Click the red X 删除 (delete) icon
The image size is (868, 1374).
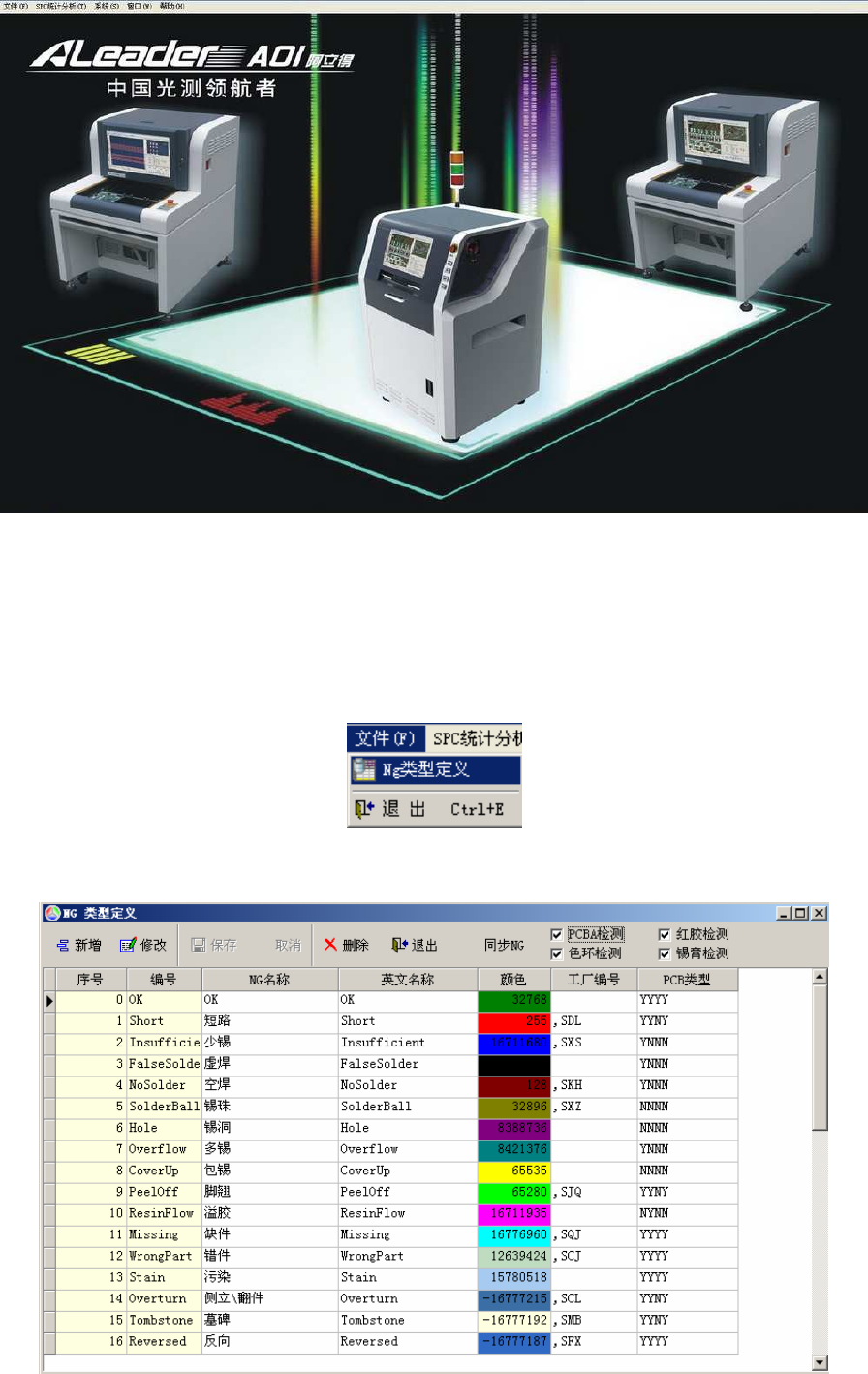point(330,945)
